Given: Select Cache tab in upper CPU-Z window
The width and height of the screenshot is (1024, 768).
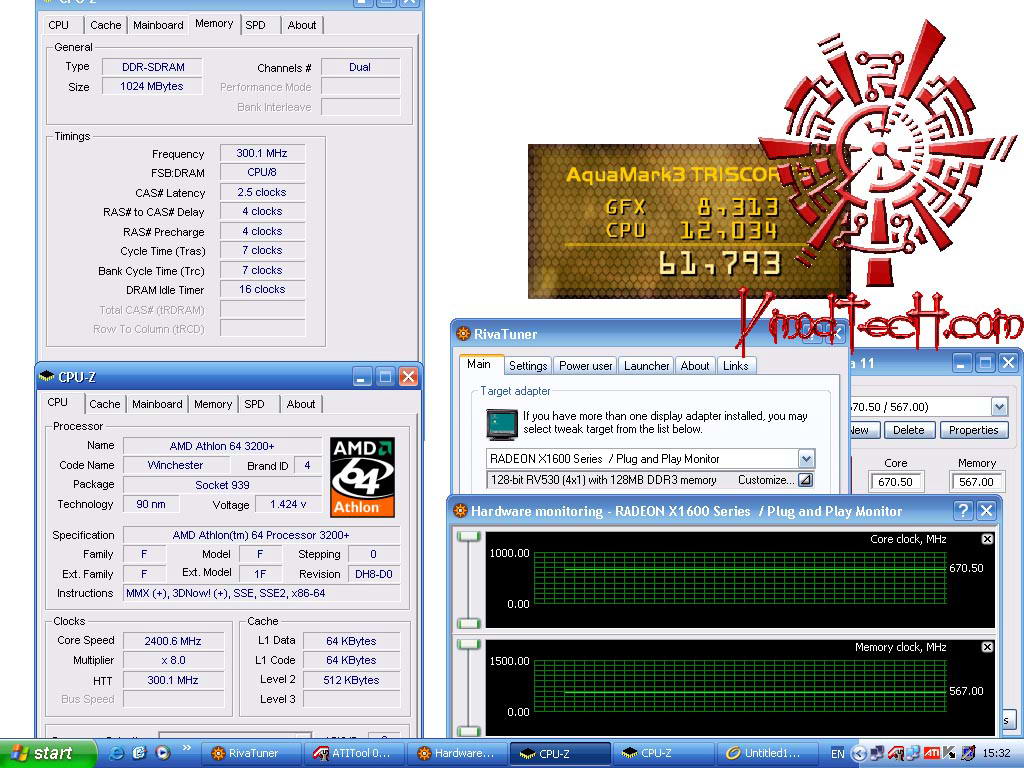Looking at the screenshot, I should tap(105, 25).
